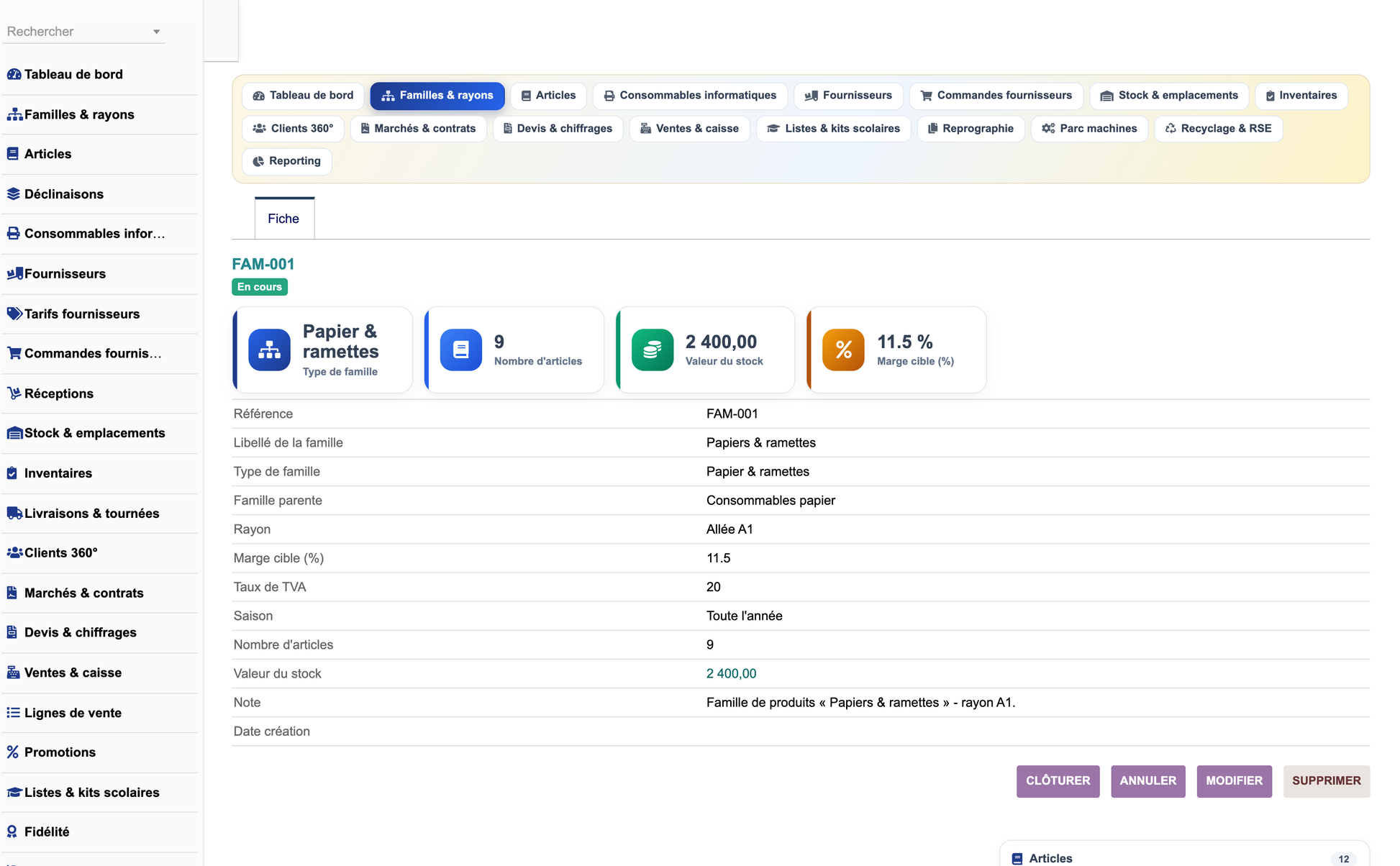Image resolution: width=1400 pixels, height=866 pixels.
Task: Open Déclinaisons from the sidebar
Action: pyautogui.click(x=100, y=194)
